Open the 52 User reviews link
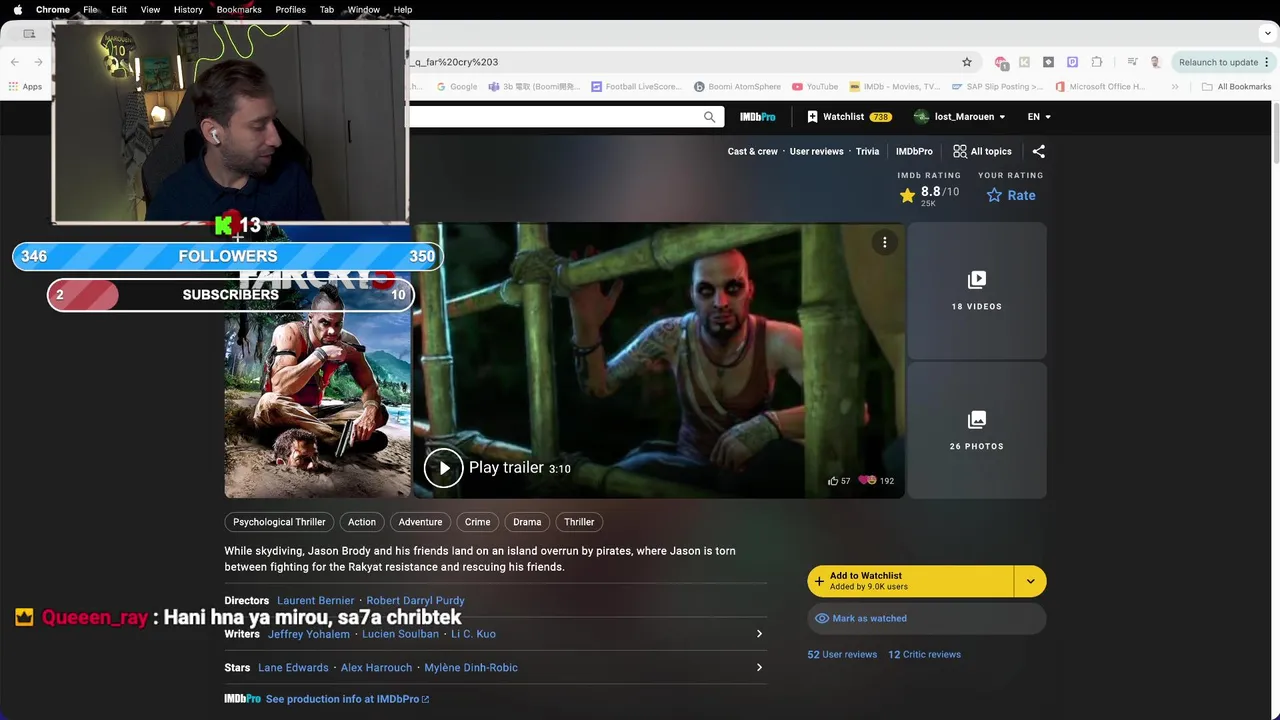Screen dimensions: 1280x720 (842, 655)
